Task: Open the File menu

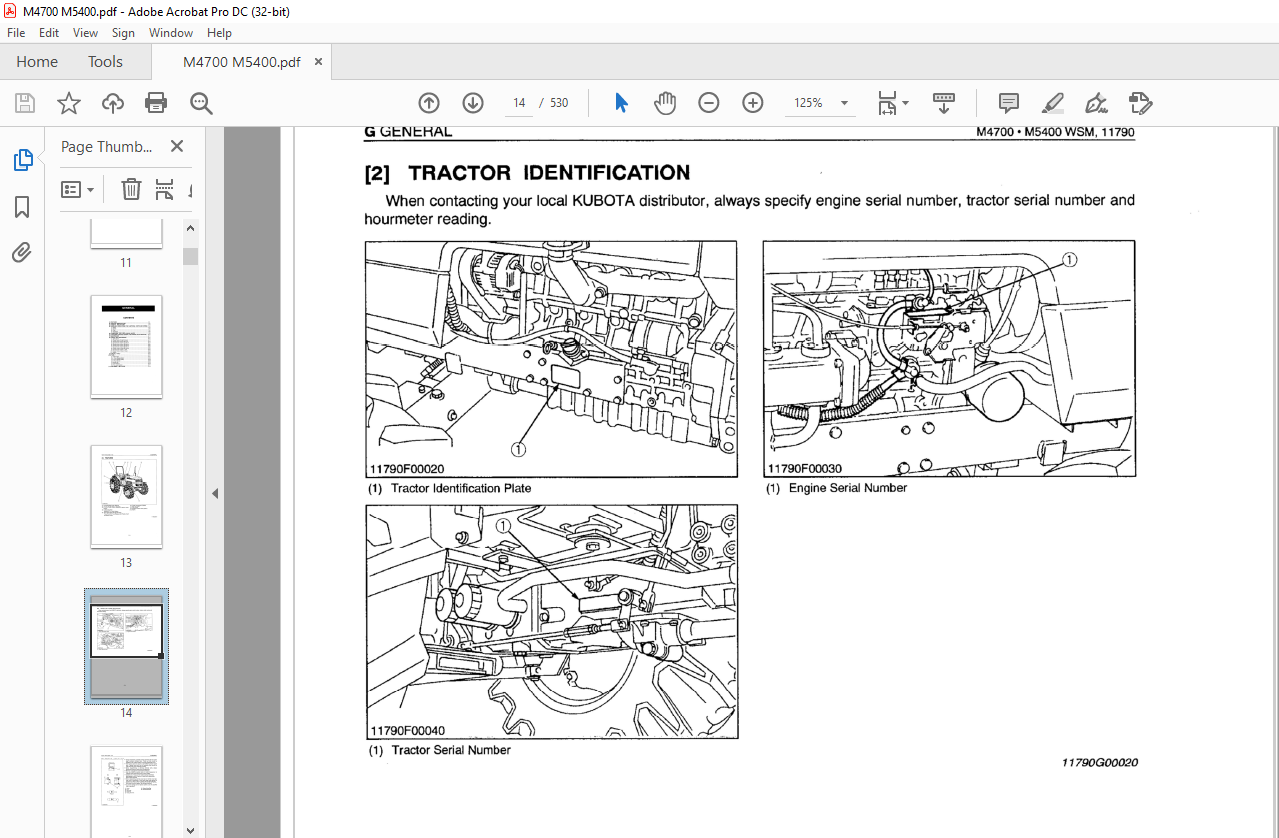Action: [x=16, y=33]
